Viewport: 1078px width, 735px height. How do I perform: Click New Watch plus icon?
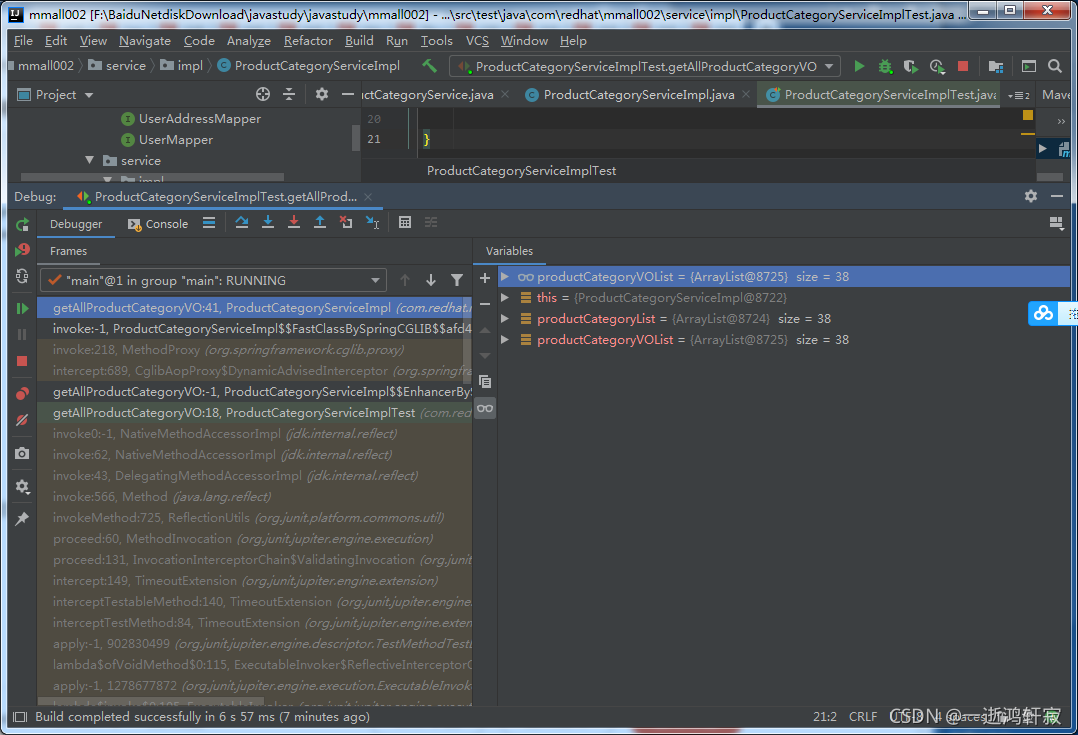[485, 278]
